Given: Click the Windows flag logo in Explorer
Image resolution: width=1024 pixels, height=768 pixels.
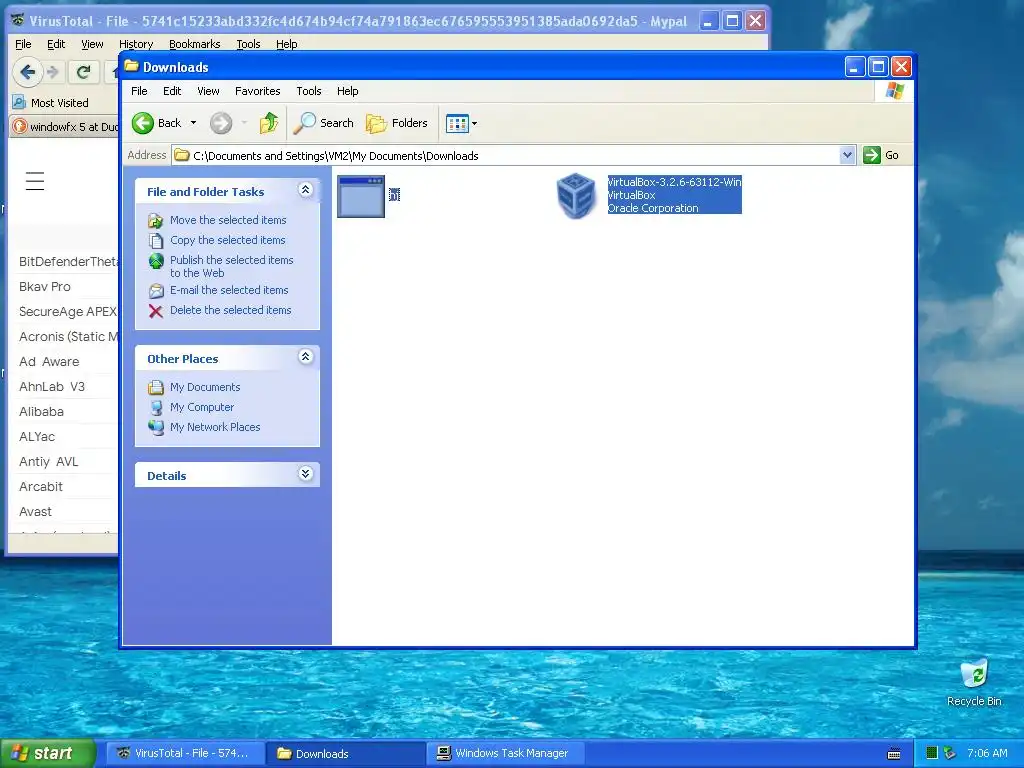Looking at the screenshot, I should pos(894,91).
